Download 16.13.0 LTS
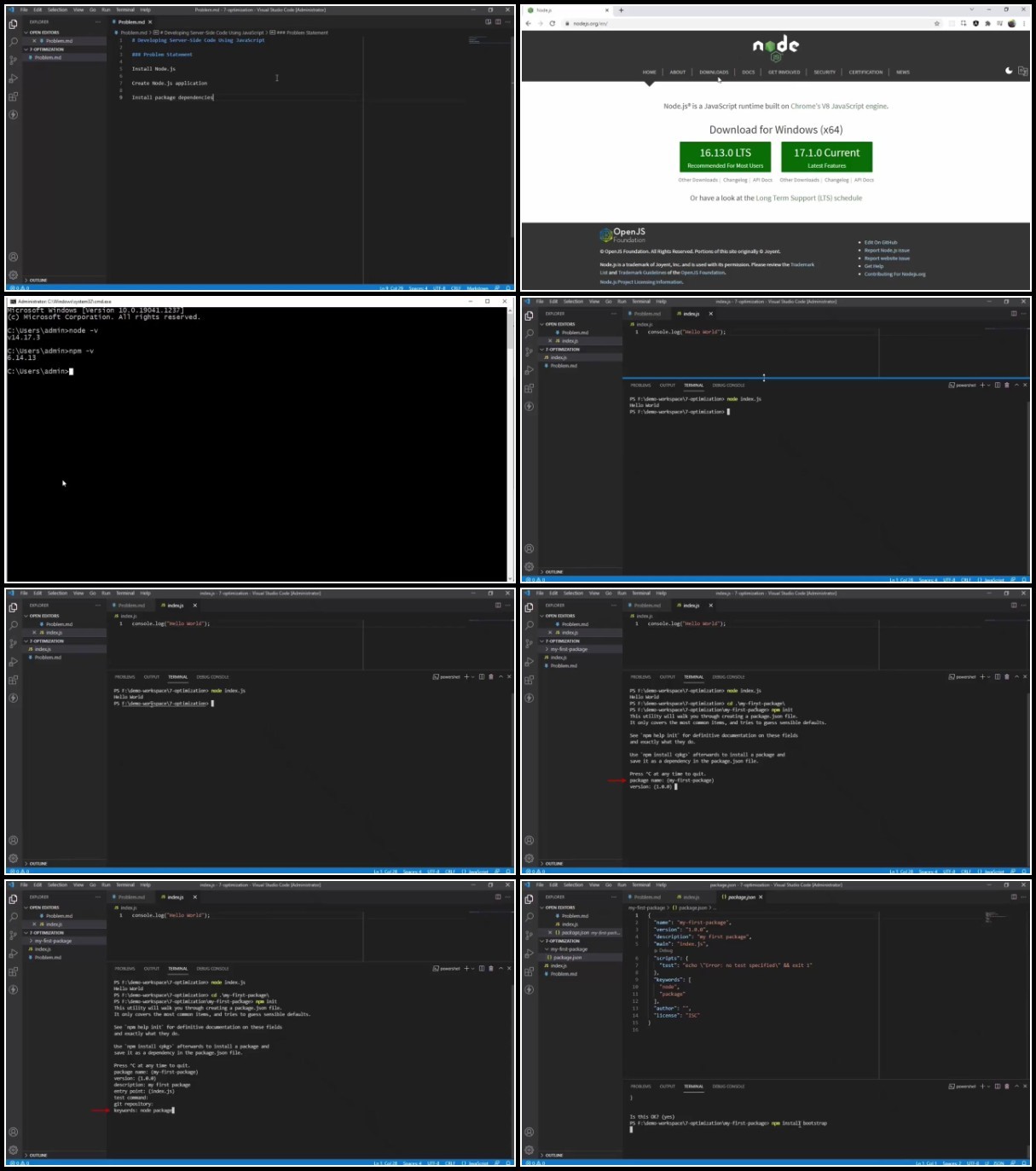 [x=725, y=157]
